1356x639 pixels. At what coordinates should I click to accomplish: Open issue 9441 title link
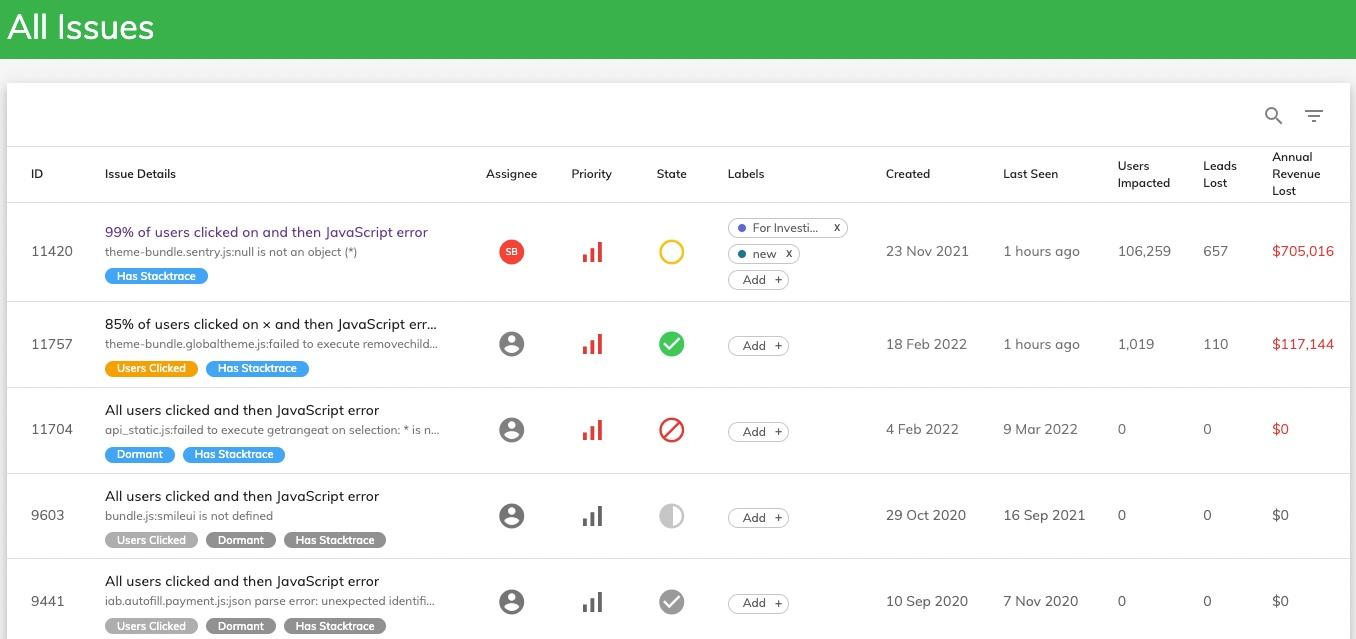[x=242, y=581]
